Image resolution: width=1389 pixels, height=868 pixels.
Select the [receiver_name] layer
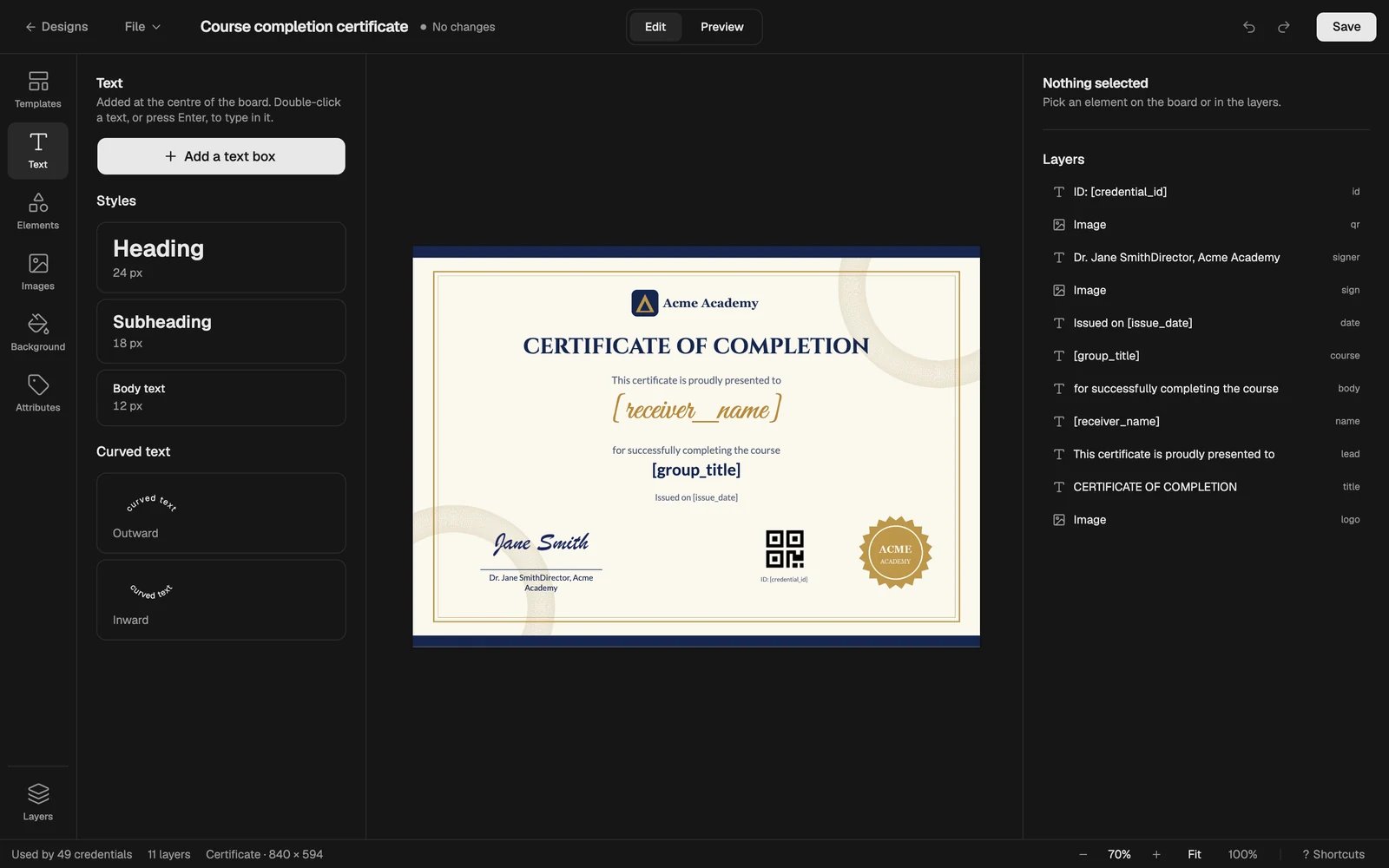coord(1206,421)
